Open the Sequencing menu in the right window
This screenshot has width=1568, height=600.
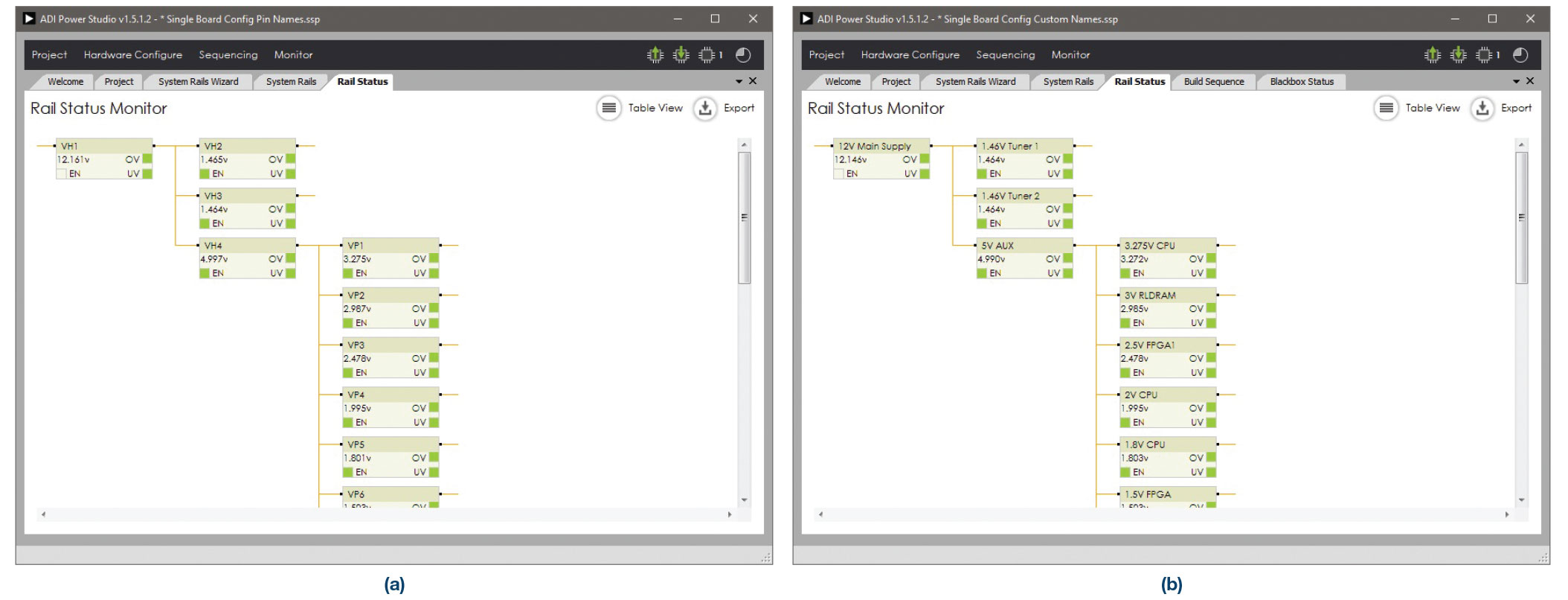click(x=1005, y=55)
